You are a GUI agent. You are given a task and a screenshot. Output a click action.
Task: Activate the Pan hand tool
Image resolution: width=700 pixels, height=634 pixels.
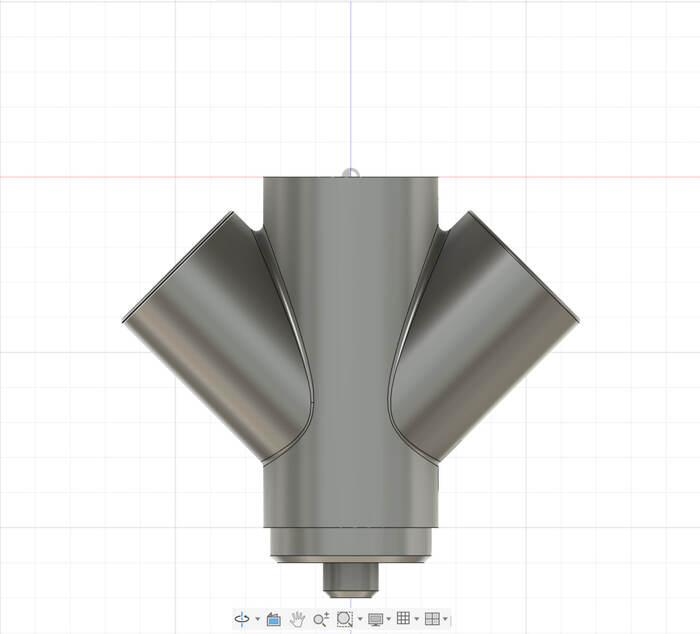pos(298,619)
